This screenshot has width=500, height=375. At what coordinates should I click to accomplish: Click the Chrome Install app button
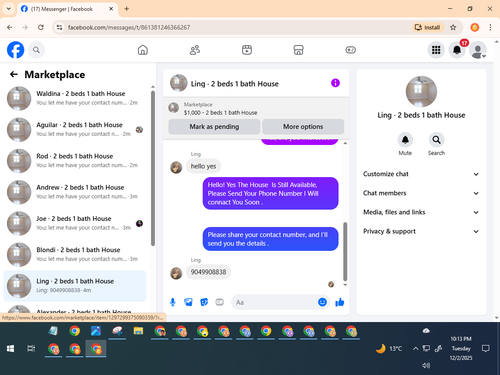click(x=428, y=27)
